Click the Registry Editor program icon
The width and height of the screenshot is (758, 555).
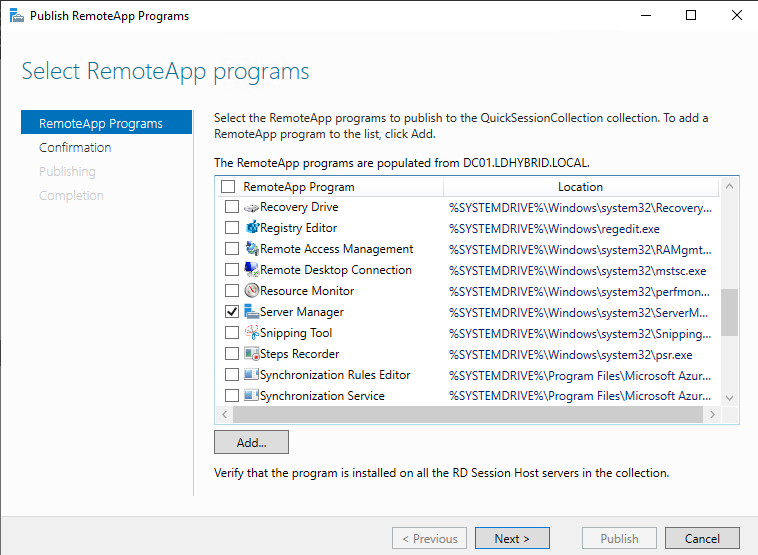pos(251,228)
